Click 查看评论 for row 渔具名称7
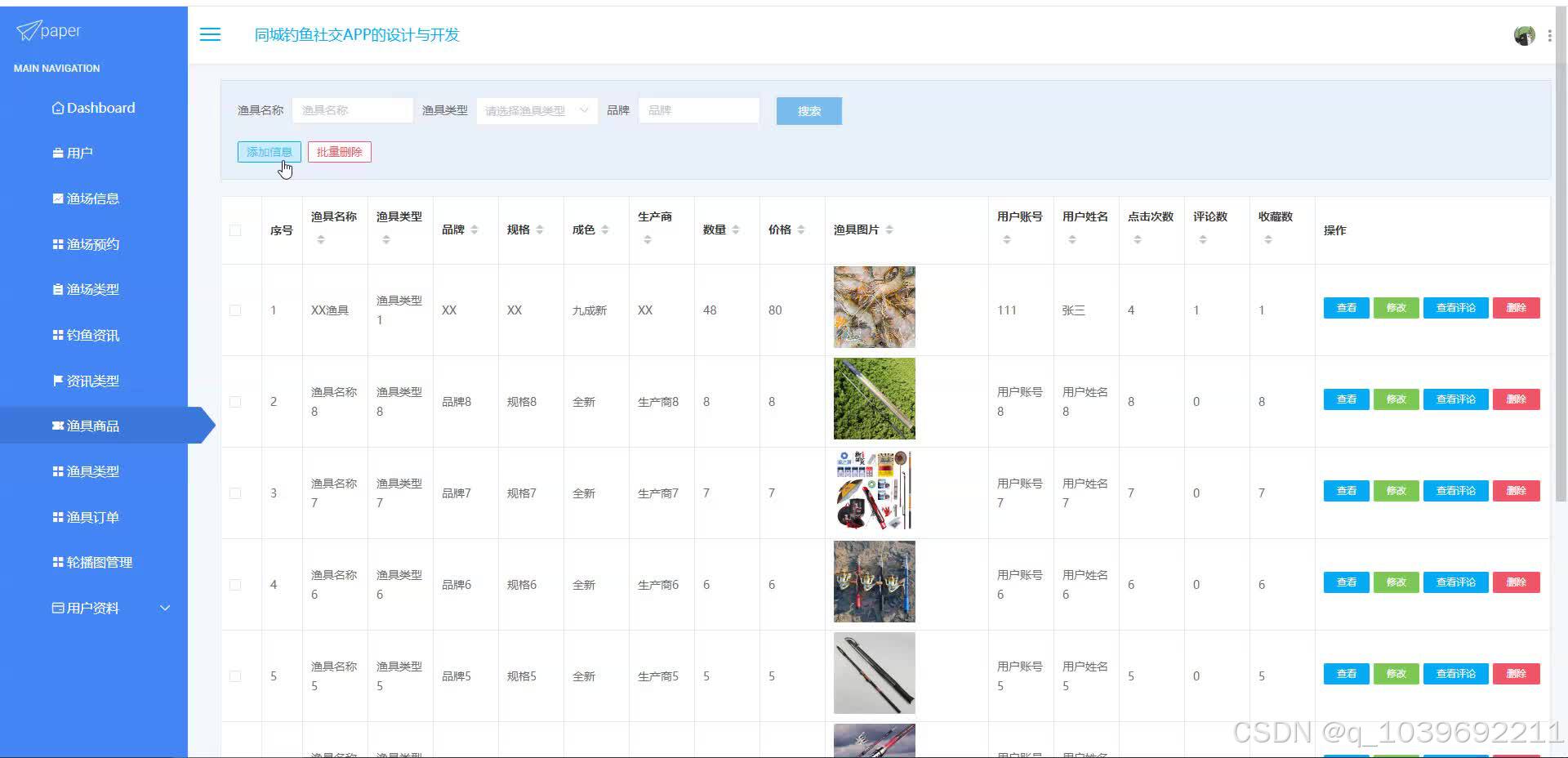This screenshot has width=1568, height=758. (1455, 491)
